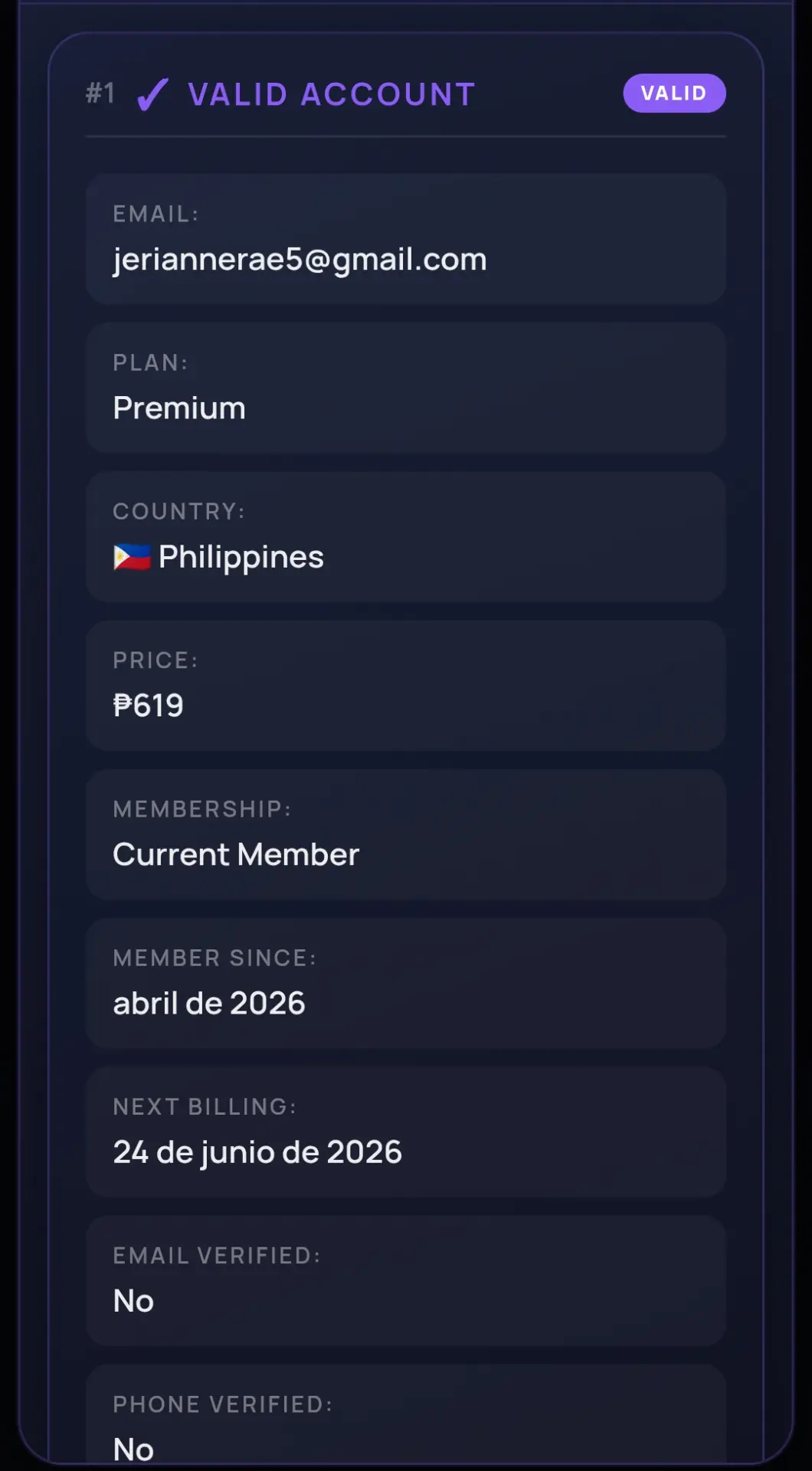Click the purple checkmark icon
This screenshot has width=812, height=1471.
tap(152, 95)
